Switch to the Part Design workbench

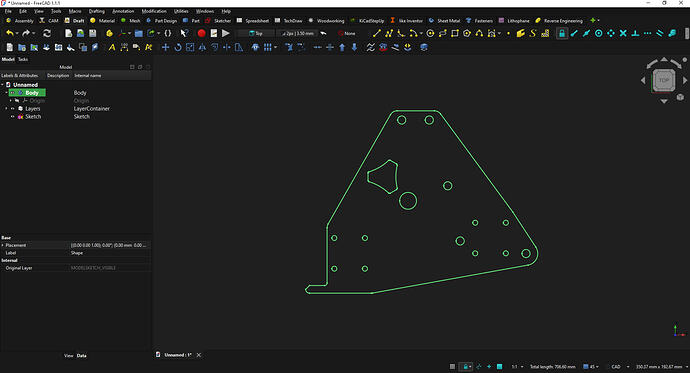(x=161, y=20)
